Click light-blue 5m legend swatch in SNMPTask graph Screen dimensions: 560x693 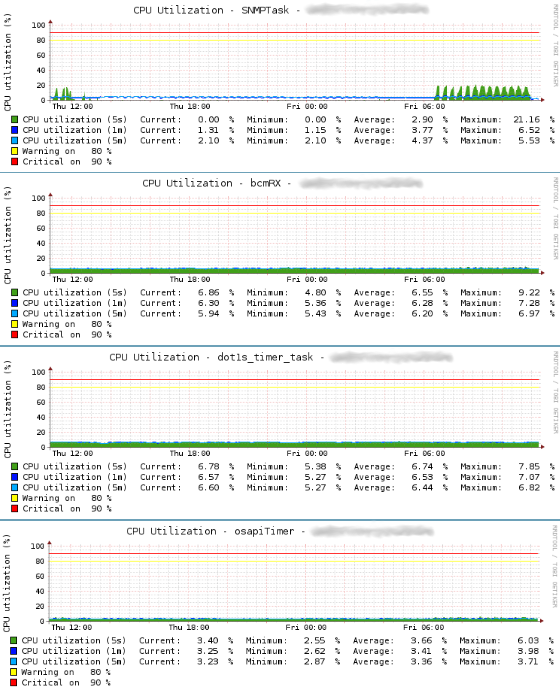[x=15, y=141]
